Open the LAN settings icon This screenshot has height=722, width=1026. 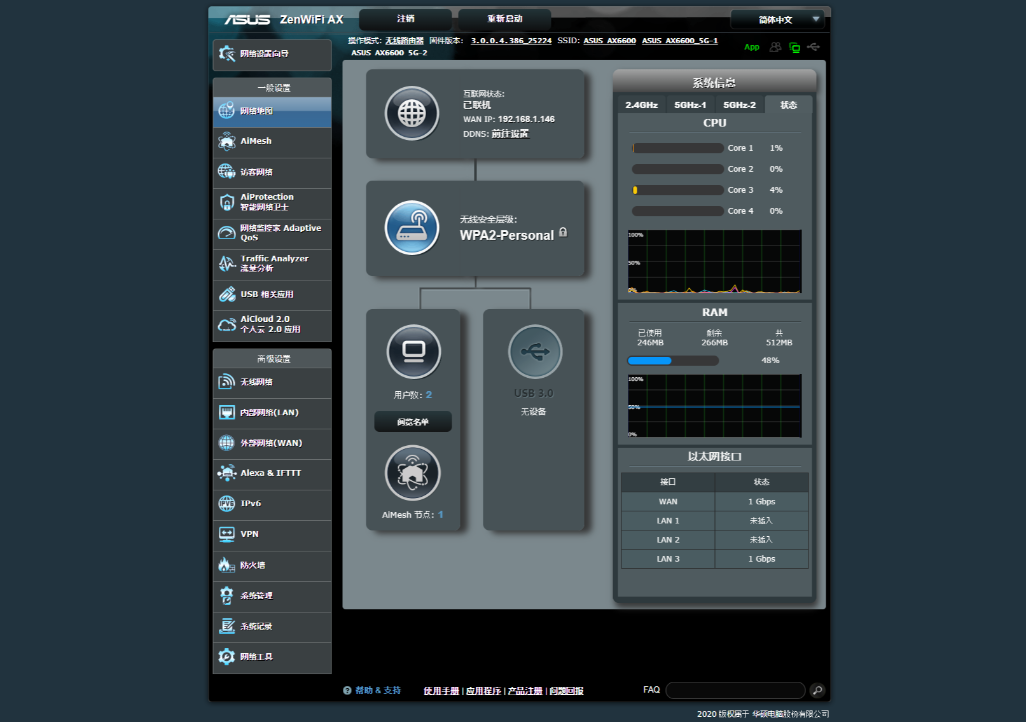pos(226,412)
